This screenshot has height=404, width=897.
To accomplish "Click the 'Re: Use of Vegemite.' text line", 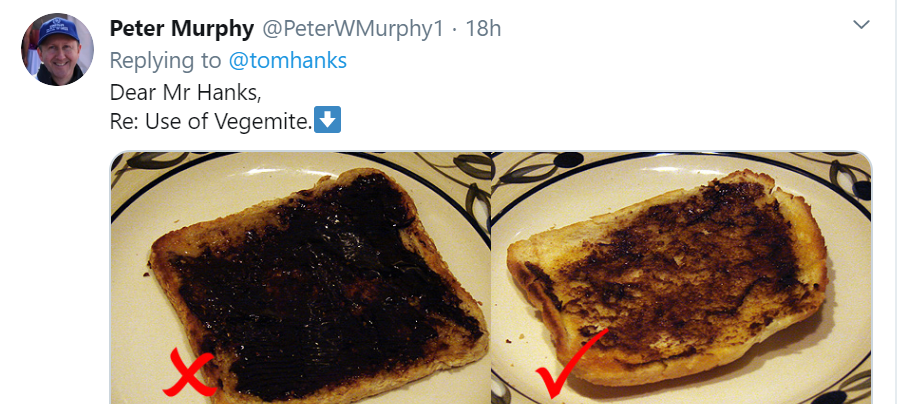I will point(211,121).
